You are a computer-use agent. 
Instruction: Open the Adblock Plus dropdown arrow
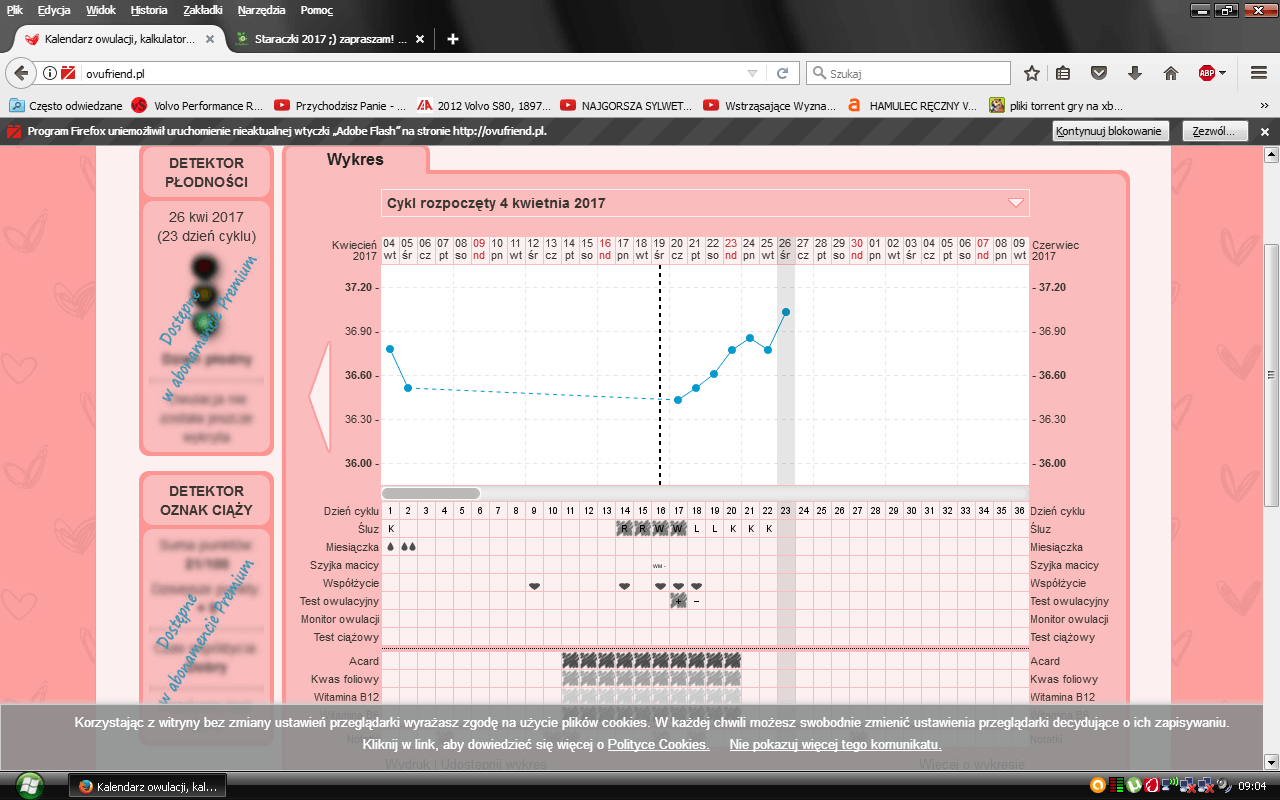pos(1222,73)
